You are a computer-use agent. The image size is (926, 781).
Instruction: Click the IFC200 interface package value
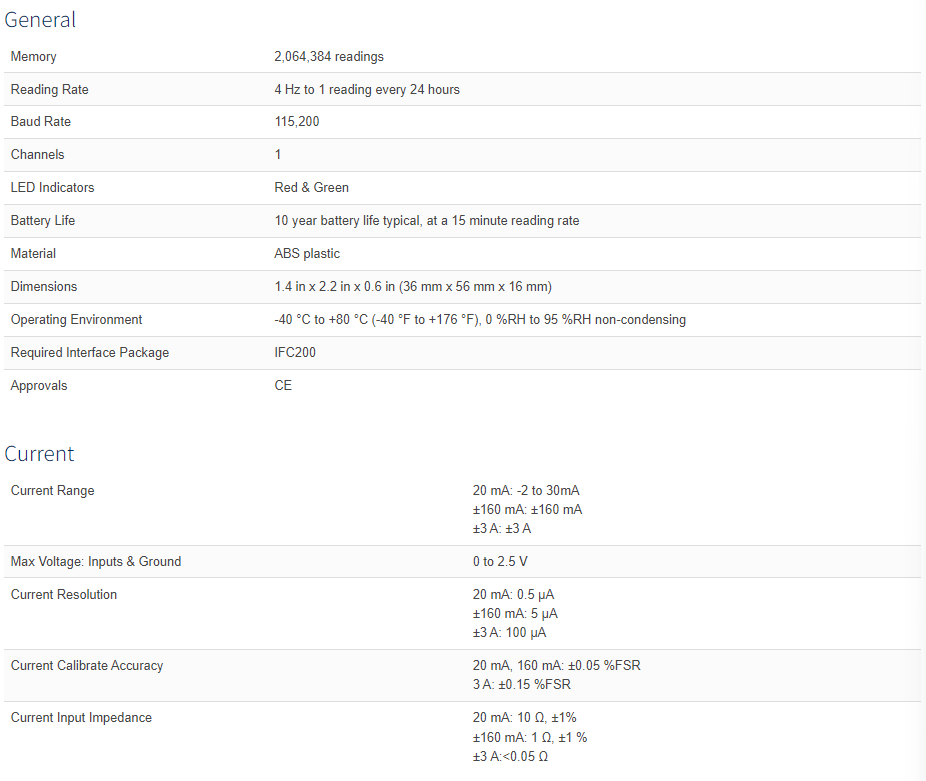295,353
